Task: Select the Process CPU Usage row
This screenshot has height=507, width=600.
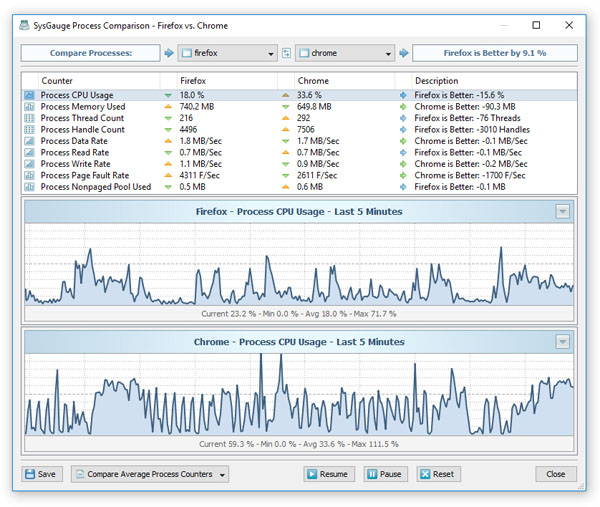Action: 299,95
